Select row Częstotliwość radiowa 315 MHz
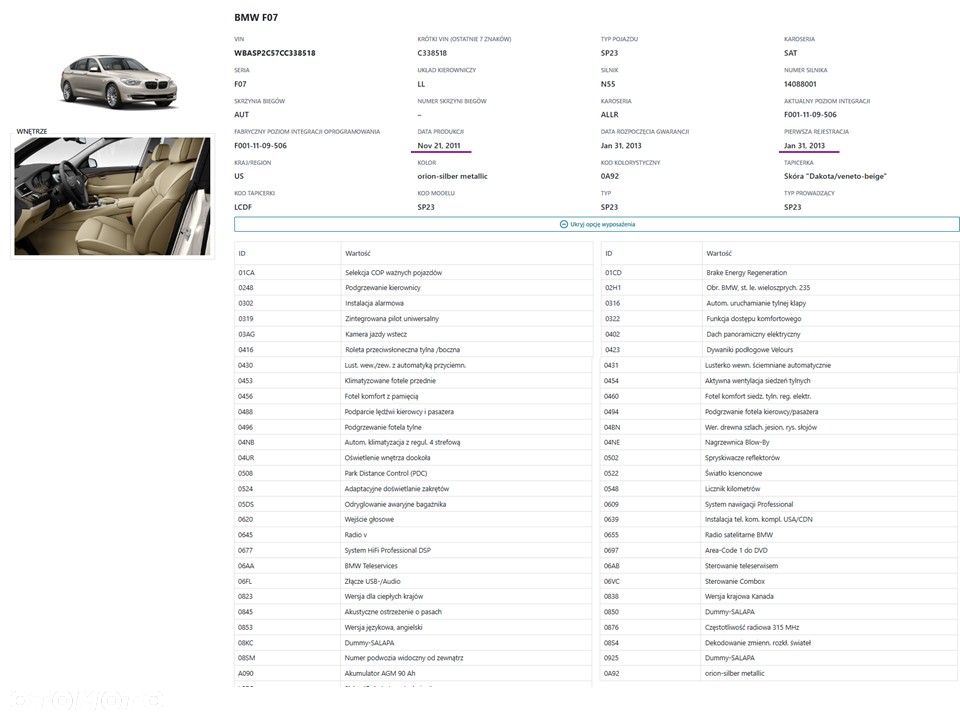This screenshot has height=720, width=960. click(780, 628)
